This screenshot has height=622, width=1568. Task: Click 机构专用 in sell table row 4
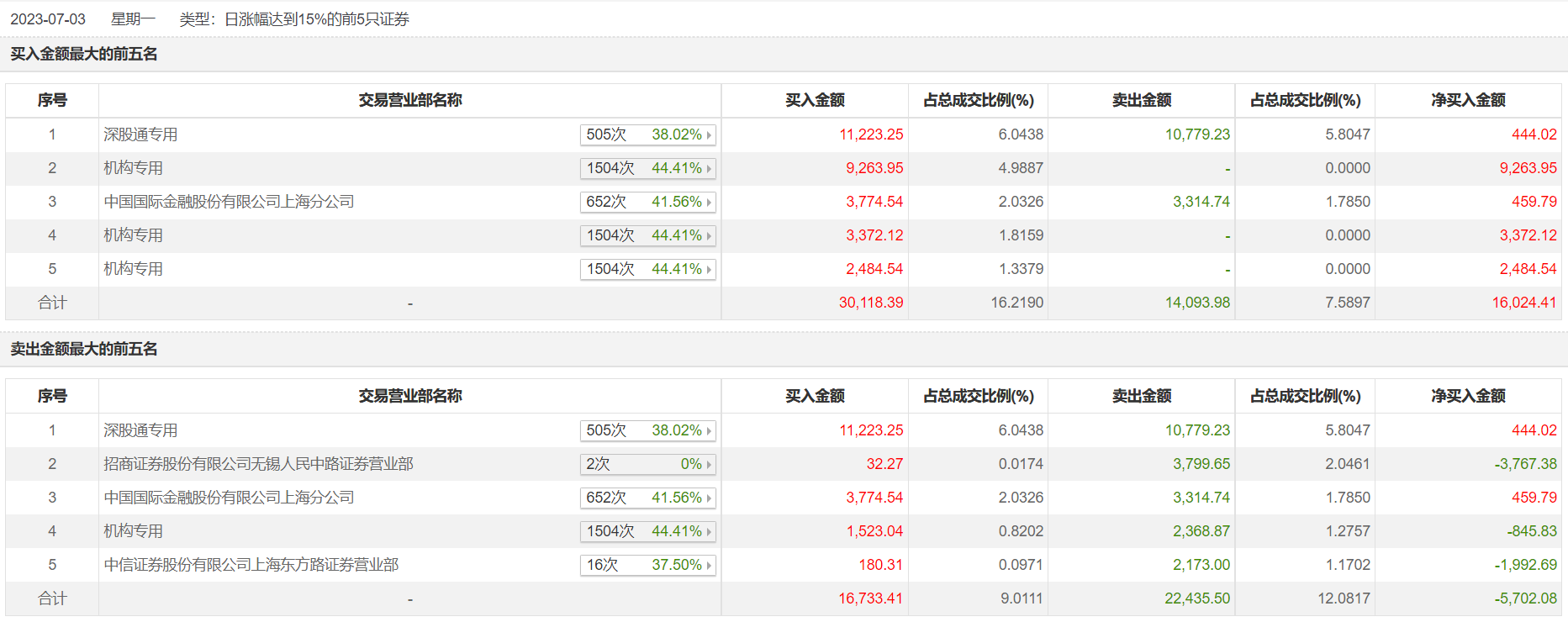coord(133,531)
